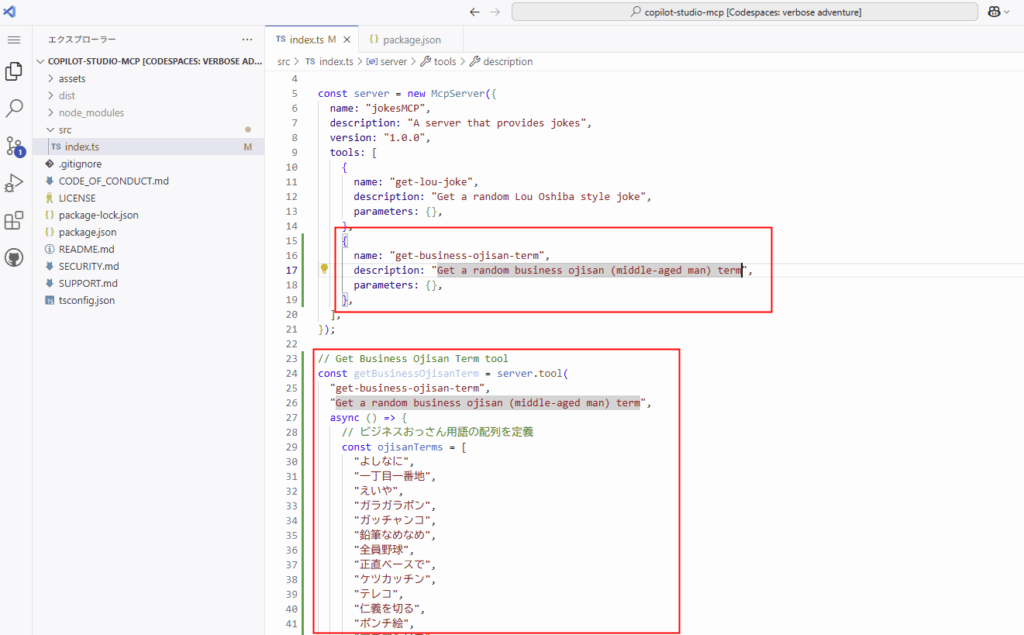
Task: Collapse the COPILOT-STUDIO-MCP root folder
Action: (149, 61)
